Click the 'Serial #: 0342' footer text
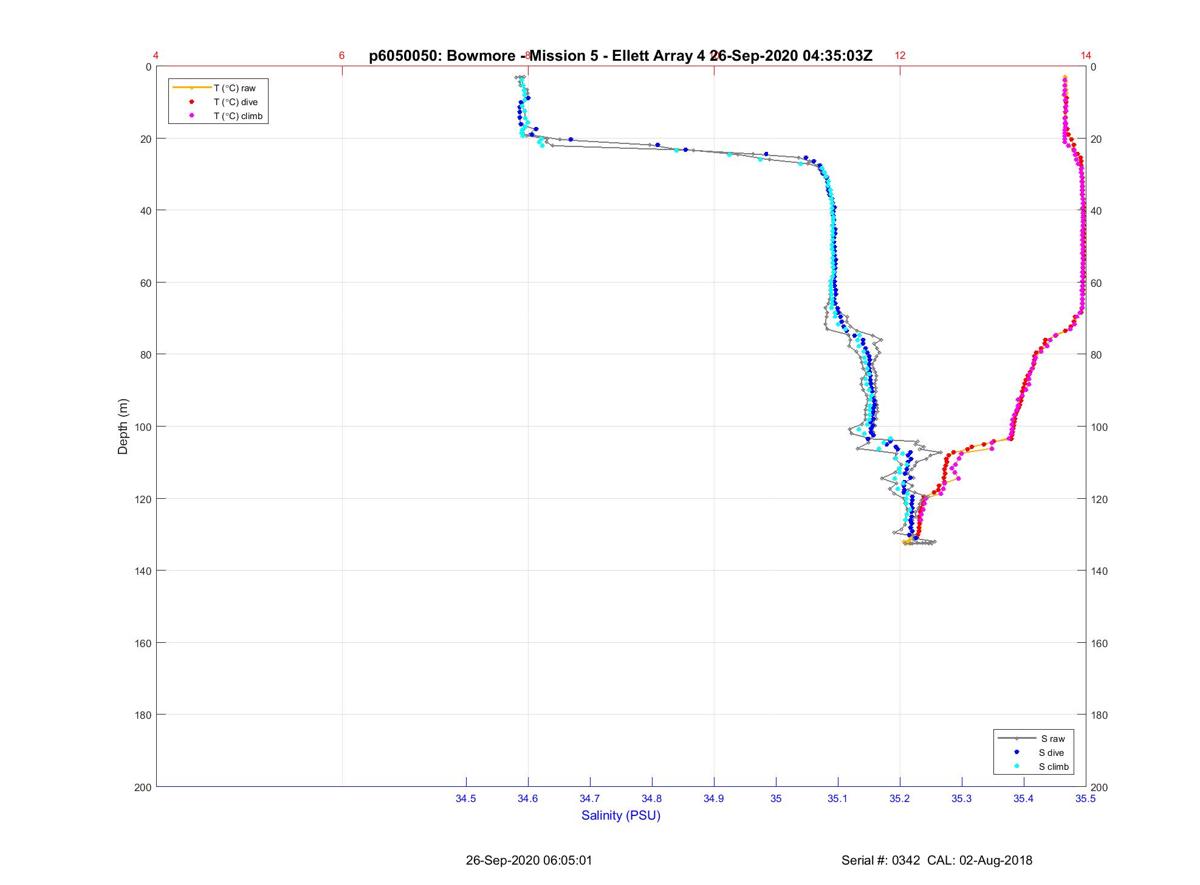The width and height of the screenshot is (1200, 885). pos(883,860)
